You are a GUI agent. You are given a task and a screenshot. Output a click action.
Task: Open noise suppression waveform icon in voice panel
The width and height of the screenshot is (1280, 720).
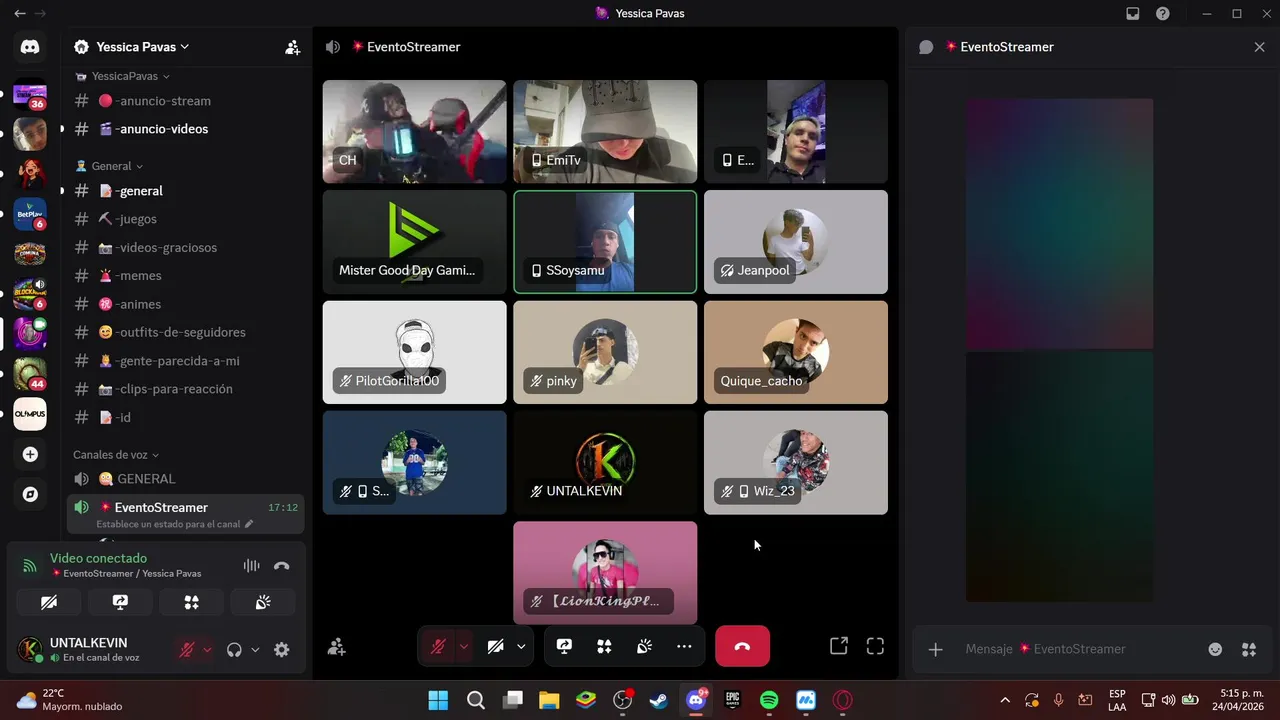pyautogui.click(x=251, y=566)
